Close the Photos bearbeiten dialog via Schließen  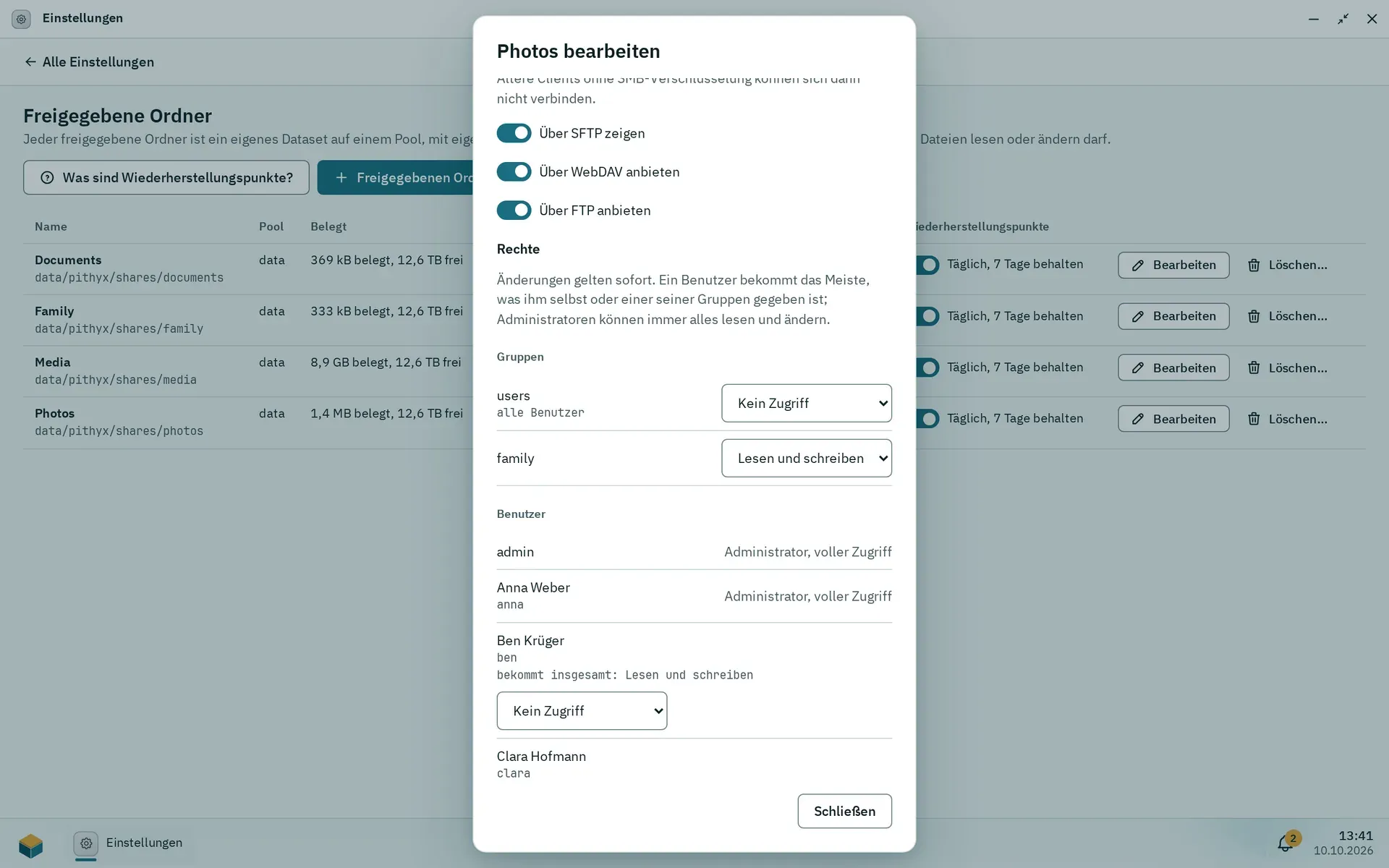[844, 811]
